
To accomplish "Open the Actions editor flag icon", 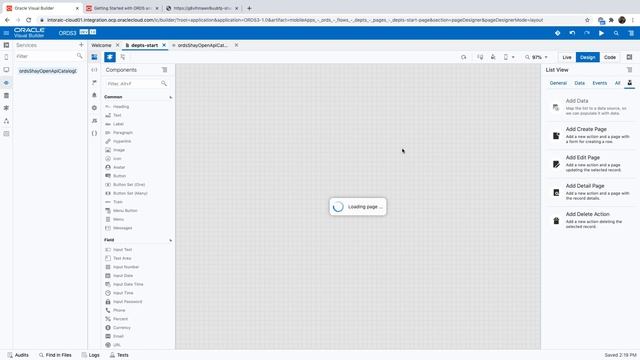I will [x=94, y=82].
